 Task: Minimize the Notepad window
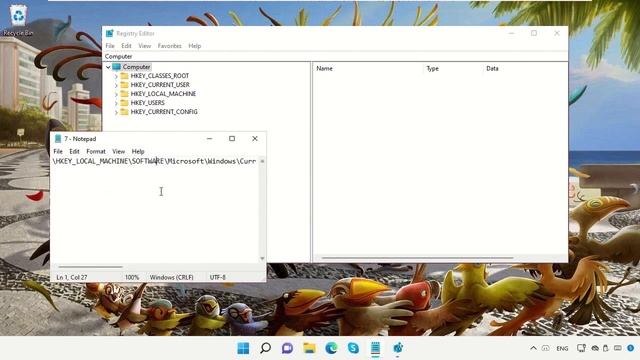click(209, 139)
